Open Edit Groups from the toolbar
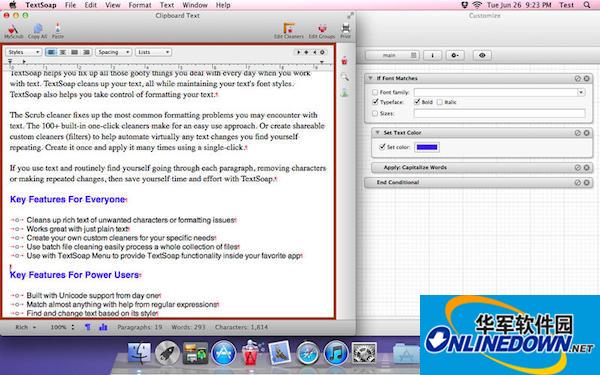Screen dimensions: 600x375 pos(322,31)
